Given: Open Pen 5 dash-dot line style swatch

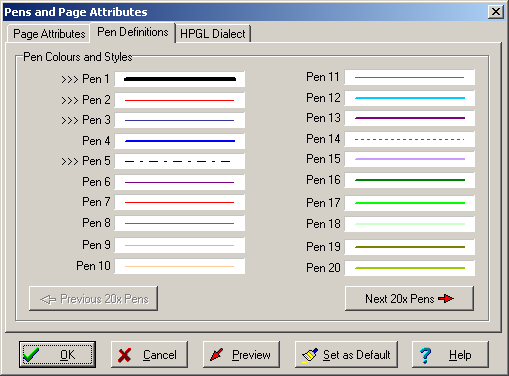Looking at the screenshot, I should [x=180, y=161].
